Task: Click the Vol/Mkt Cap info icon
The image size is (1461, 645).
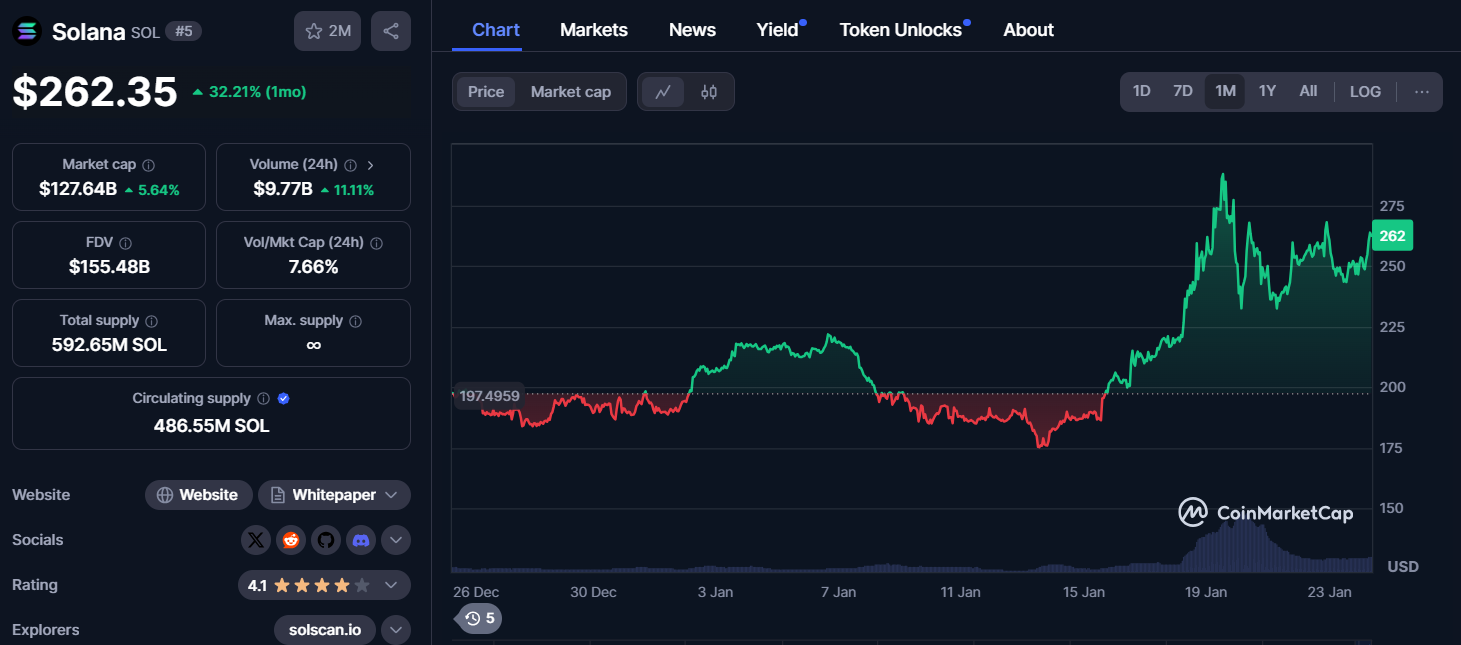Action: 376,243
